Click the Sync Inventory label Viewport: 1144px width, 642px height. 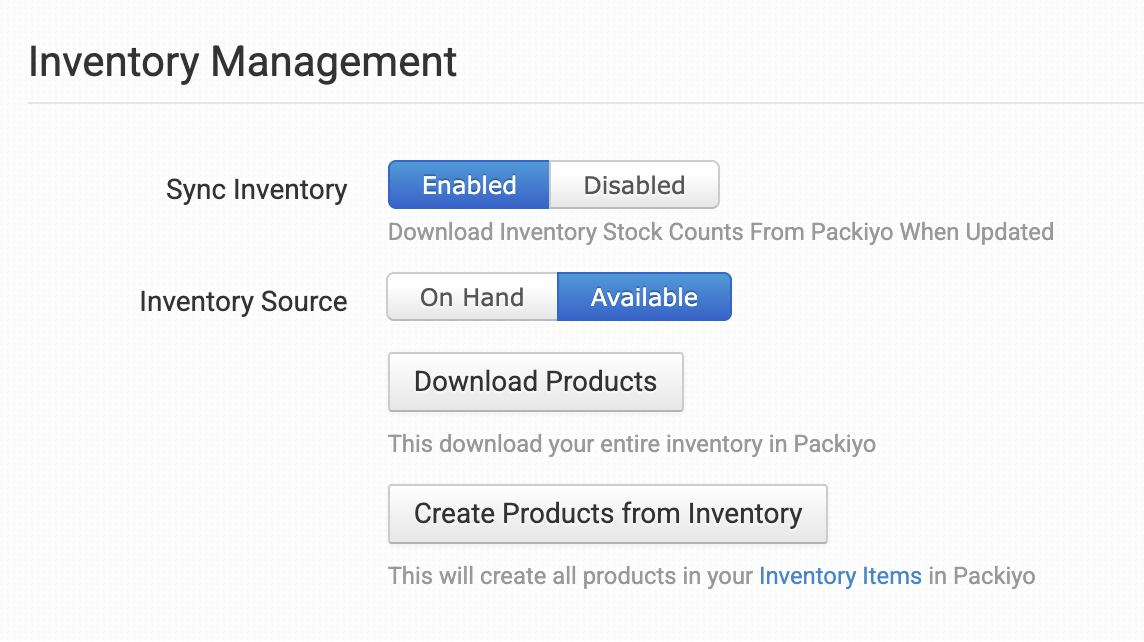point(256,190)
